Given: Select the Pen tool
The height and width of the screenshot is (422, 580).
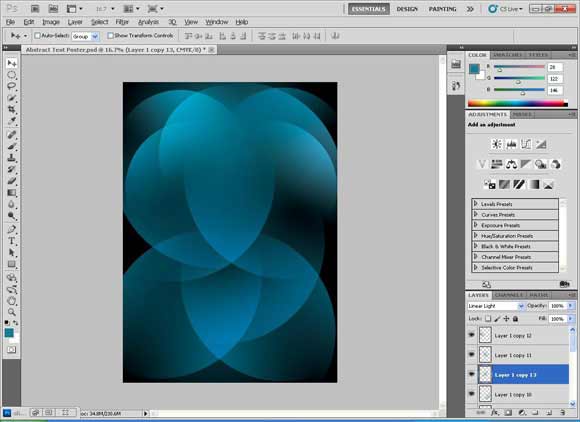Looking at the screenshot, I should pyautogui.click(x=11, y=229).
